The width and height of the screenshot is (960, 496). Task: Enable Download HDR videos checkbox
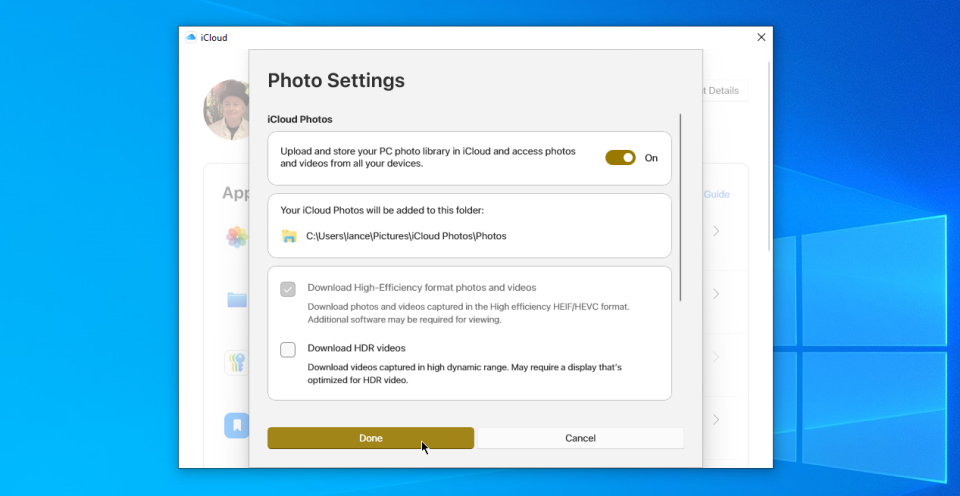(288, 349)
